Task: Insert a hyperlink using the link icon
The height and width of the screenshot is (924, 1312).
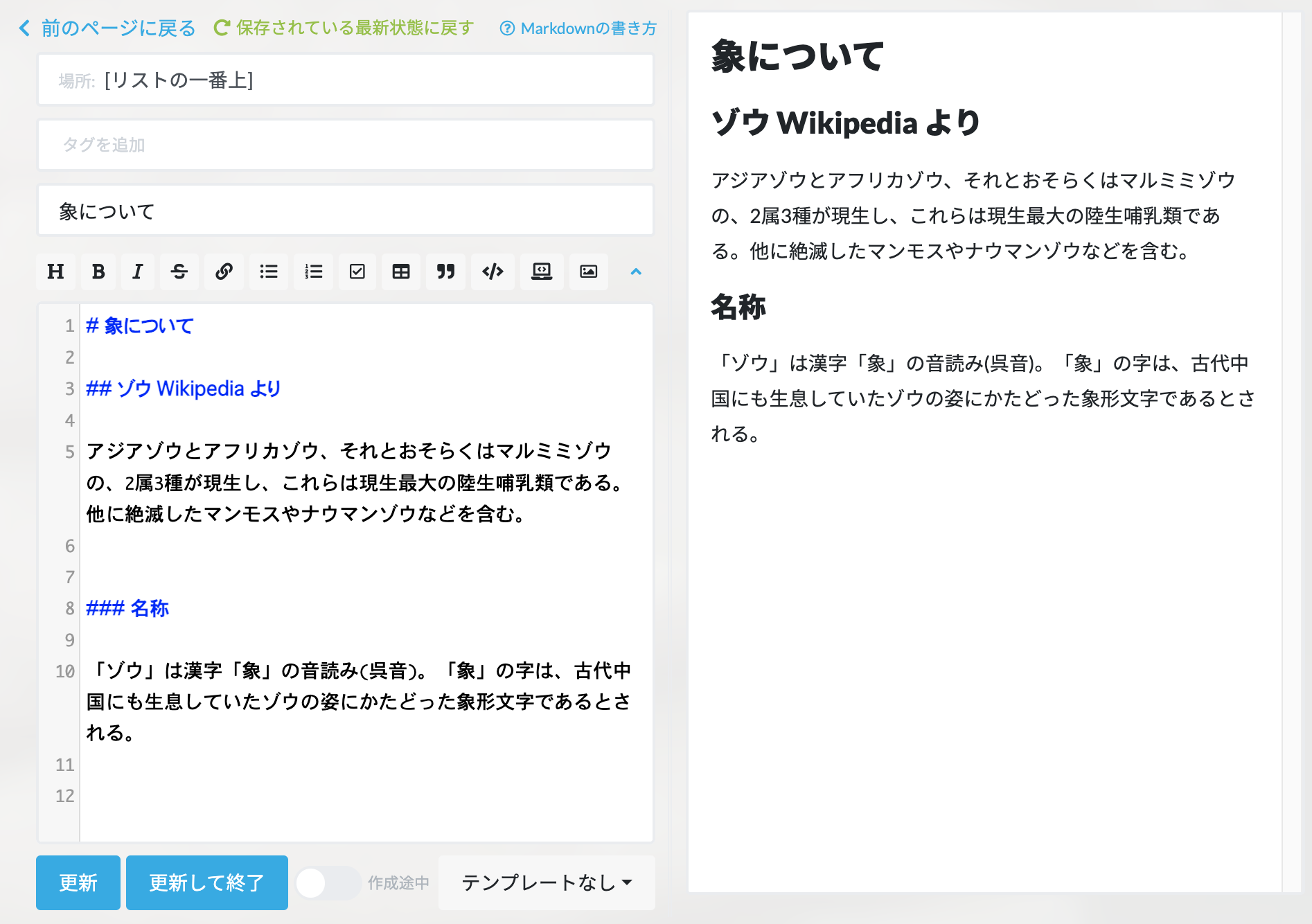Action: 224,272
